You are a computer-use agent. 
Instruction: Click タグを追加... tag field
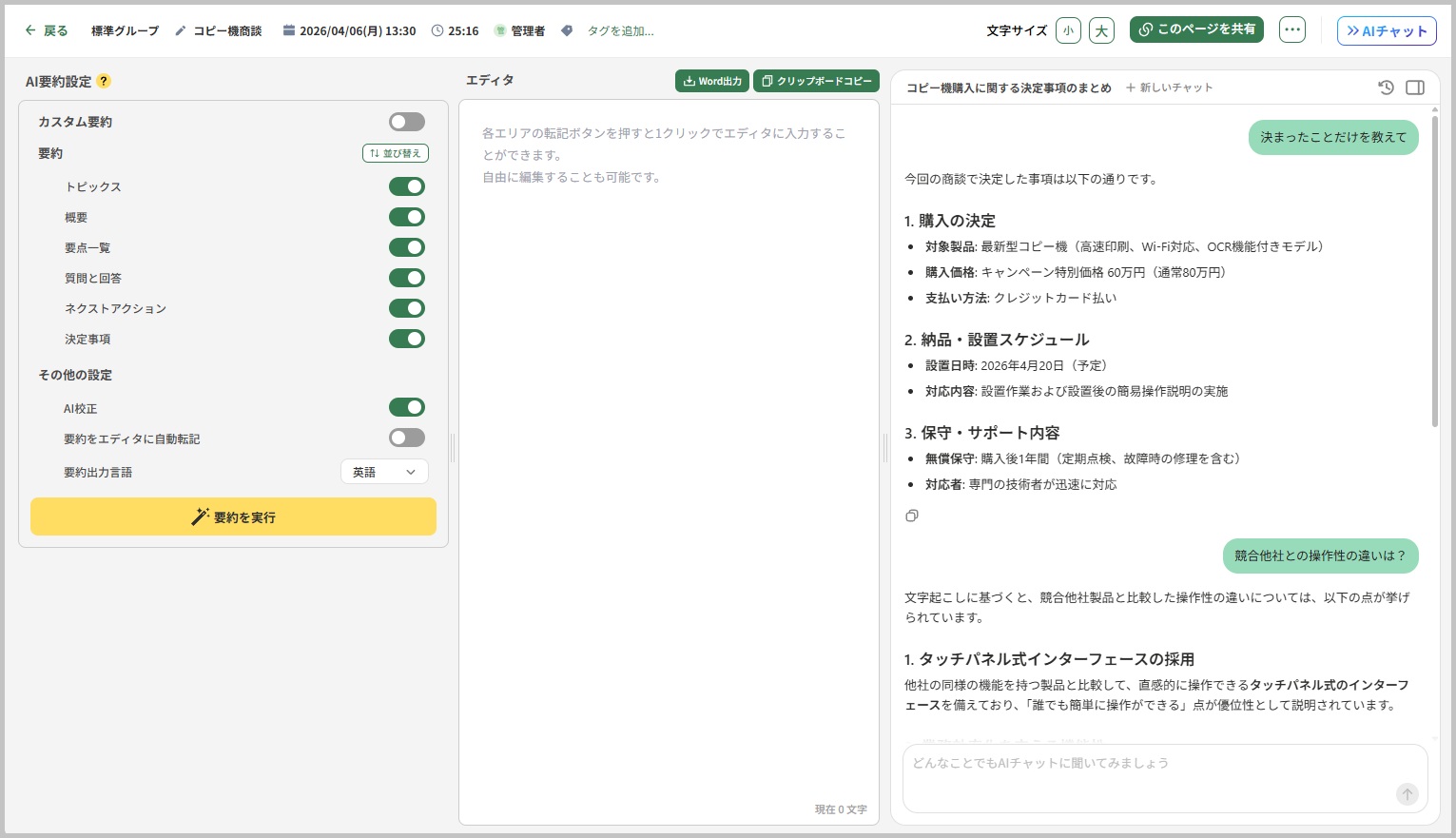point(620,30)
